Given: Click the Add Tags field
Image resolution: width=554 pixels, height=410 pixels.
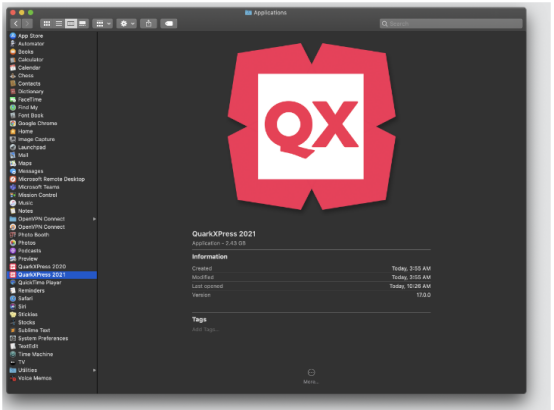Looking at the screenshot, I should [206, 329].
